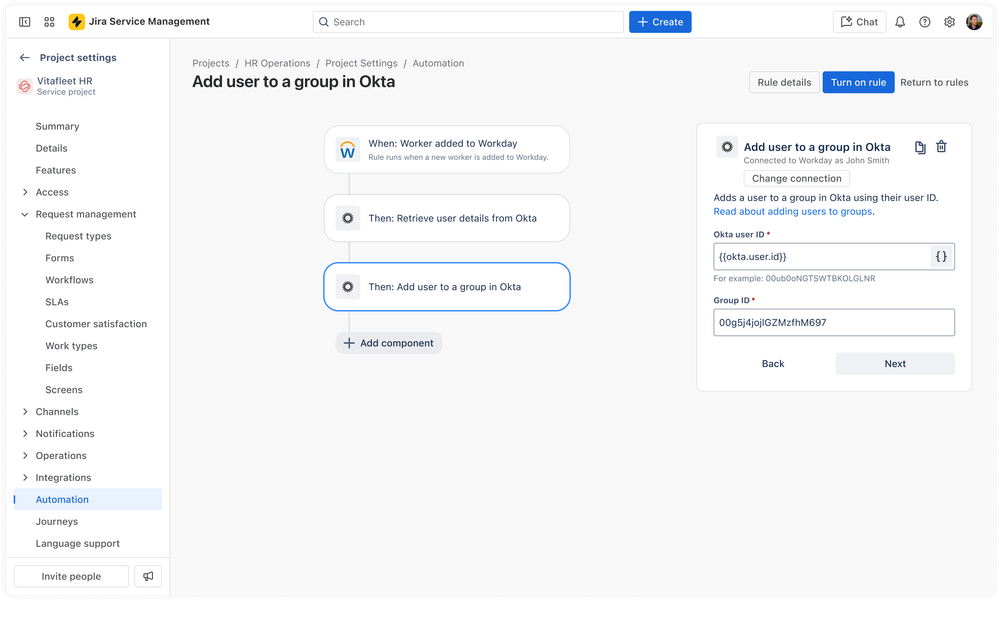Viewport: 999px width, 627px height.
Task: Open Request types
Action: [78, 236]
